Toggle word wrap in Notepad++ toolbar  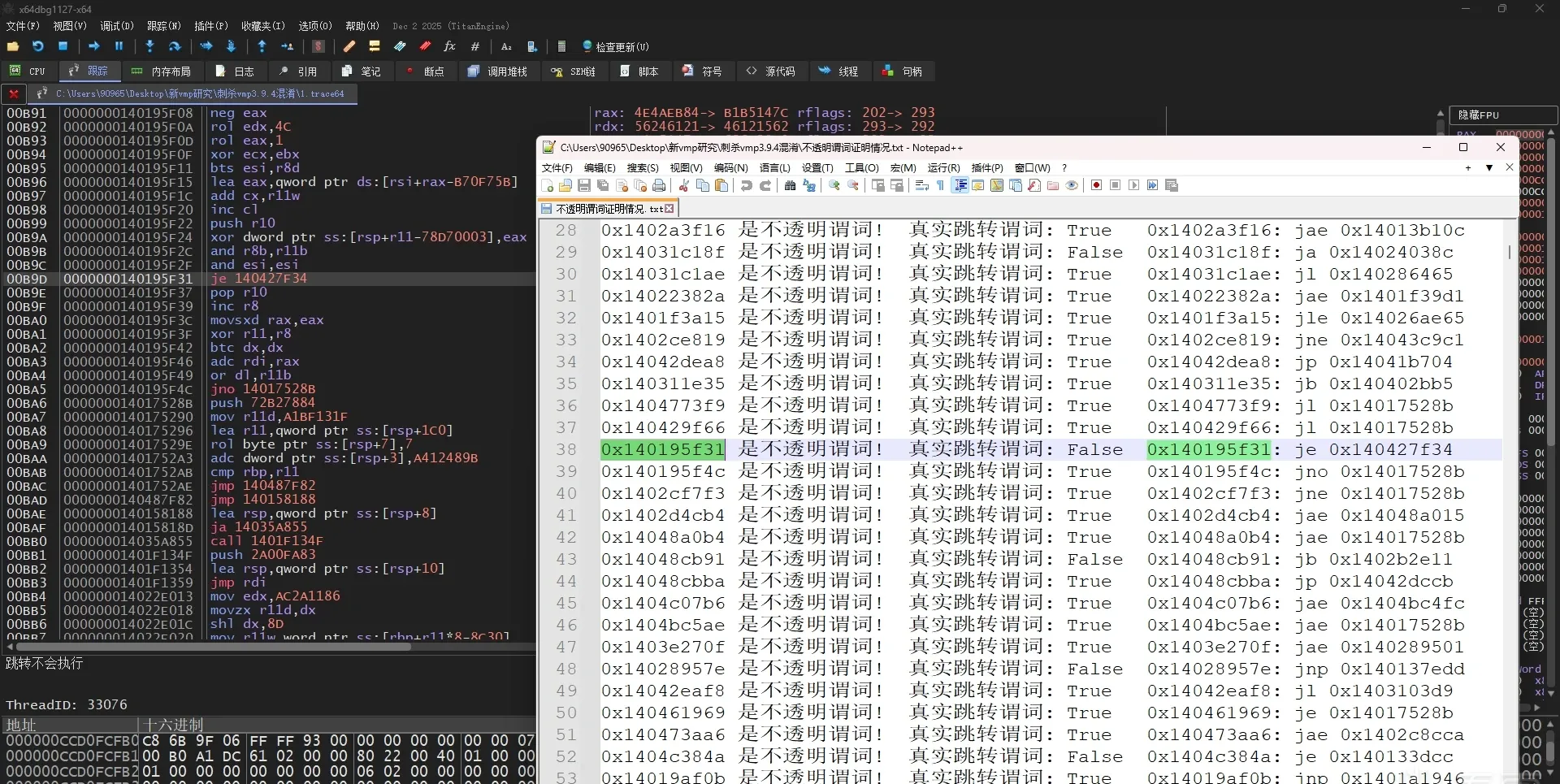click(921, 185)
